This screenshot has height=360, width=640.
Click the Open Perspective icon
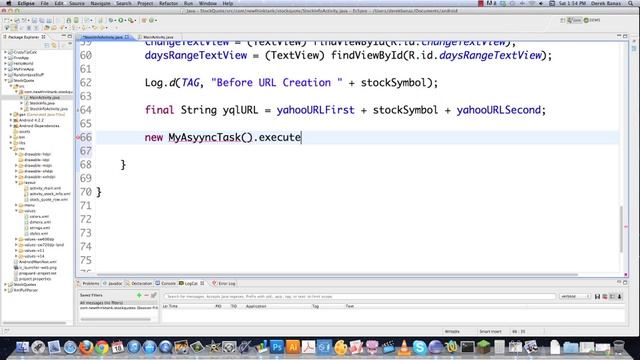(x=563, y=20)
